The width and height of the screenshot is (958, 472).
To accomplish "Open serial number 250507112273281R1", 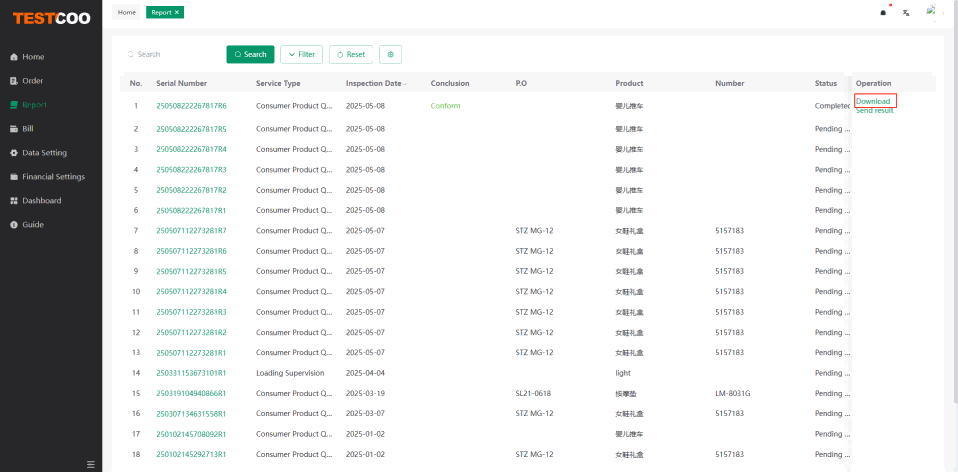I will [x=191, y=352].
